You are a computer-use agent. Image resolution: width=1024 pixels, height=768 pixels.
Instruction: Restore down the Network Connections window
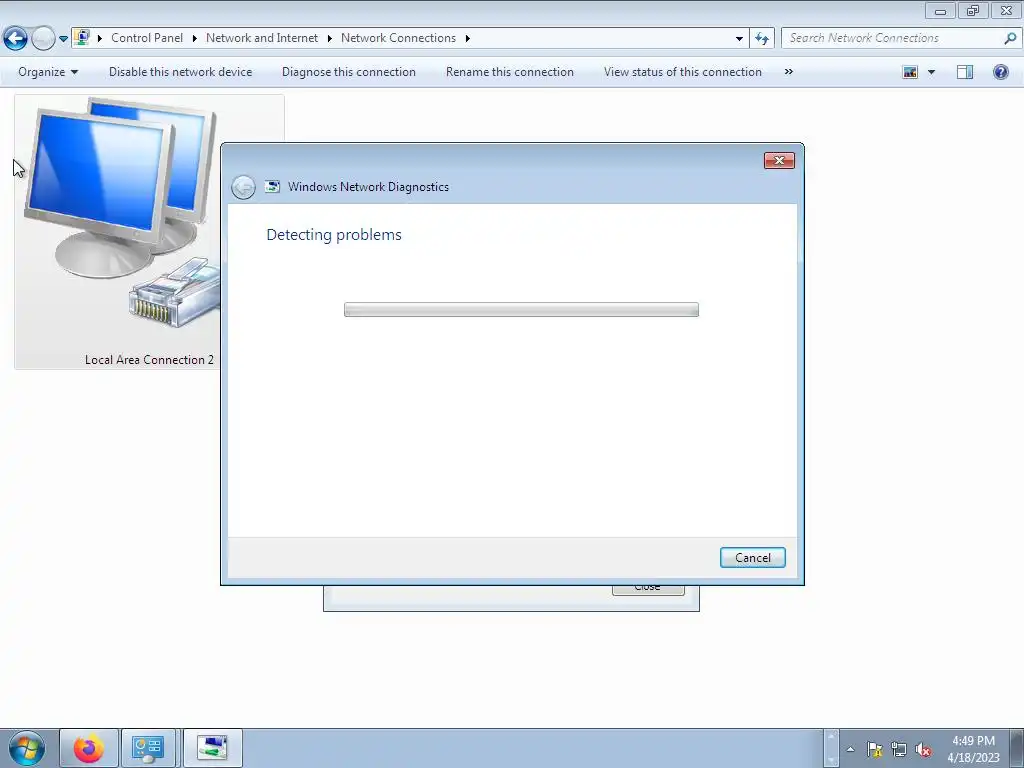tap(973, 10)
